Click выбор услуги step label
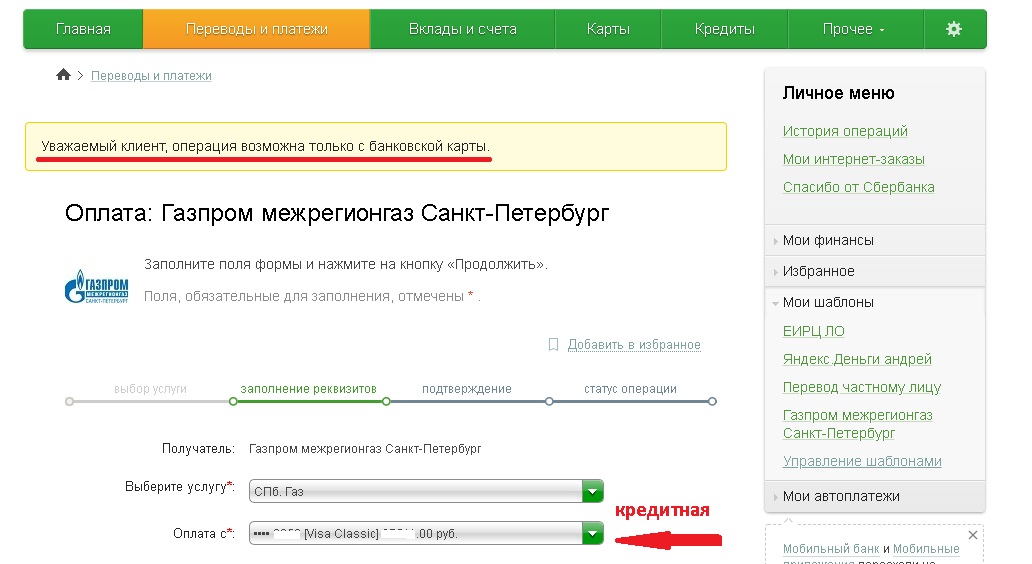Image resolution: width=1032 pixels, height=564 pixels. pos(150,389)
